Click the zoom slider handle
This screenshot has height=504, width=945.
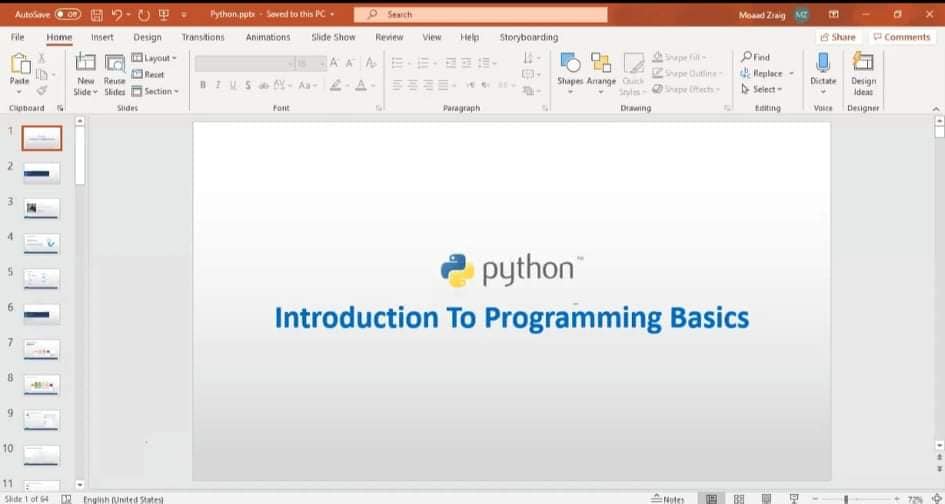tap(846, 499)
